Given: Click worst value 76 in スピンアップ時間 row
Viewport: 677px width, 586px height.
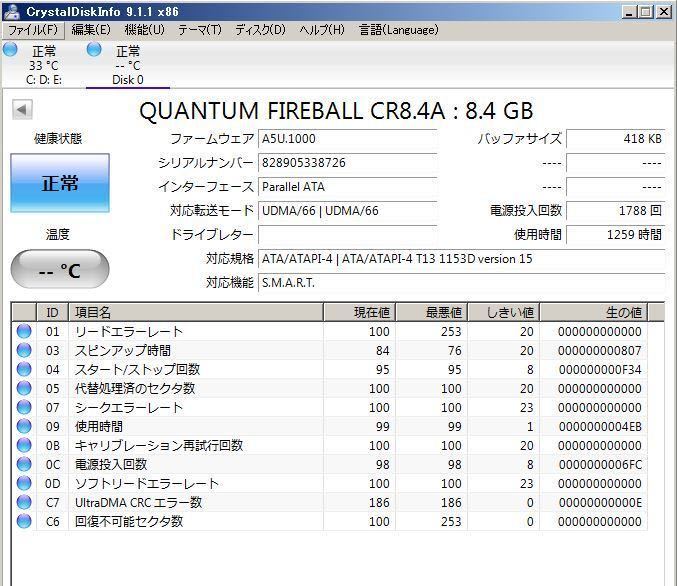Looking at the screenshot, I should (455, 351).
